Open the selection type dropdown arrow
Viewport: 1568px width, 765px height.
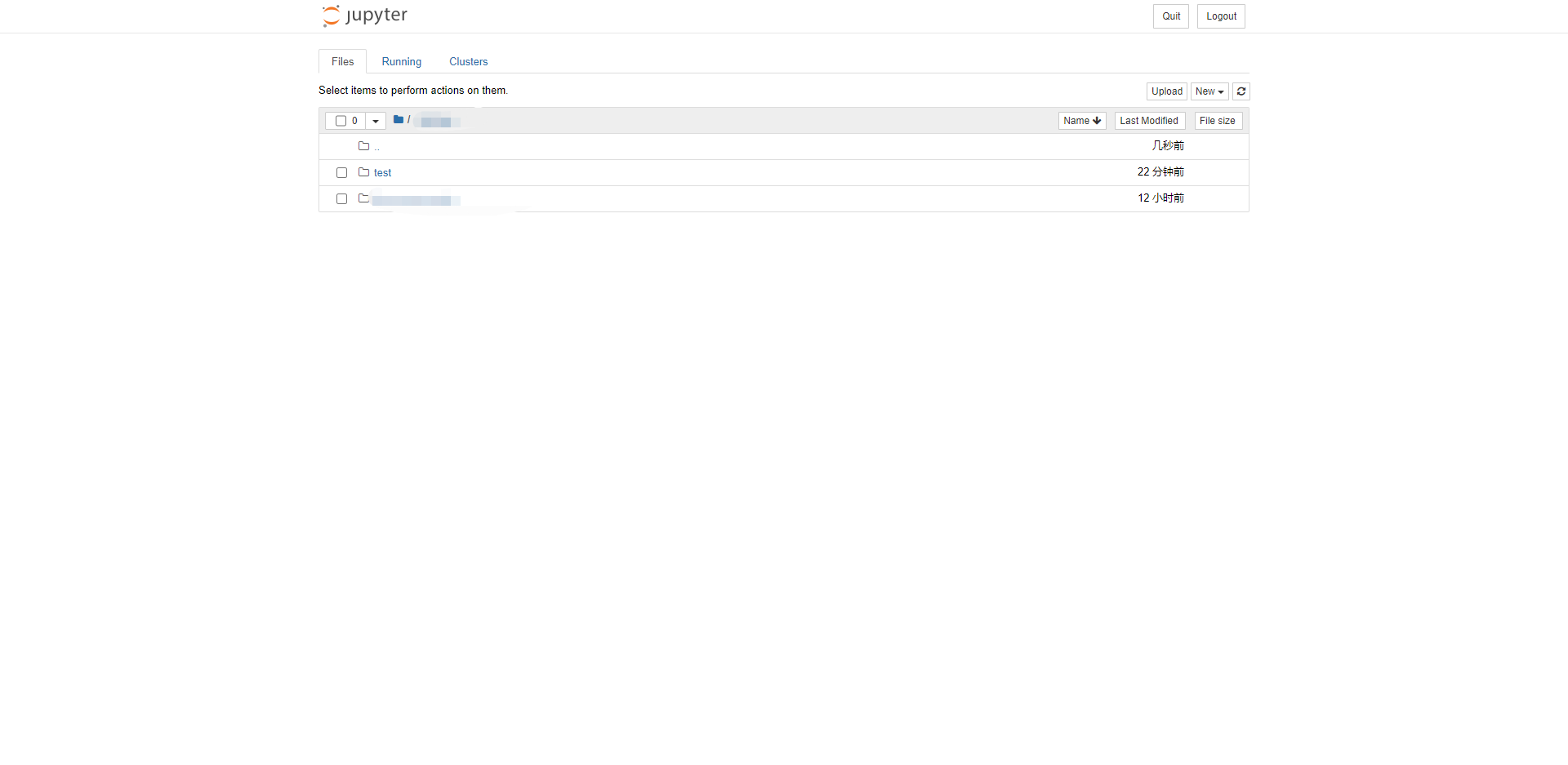pos(376,121)
